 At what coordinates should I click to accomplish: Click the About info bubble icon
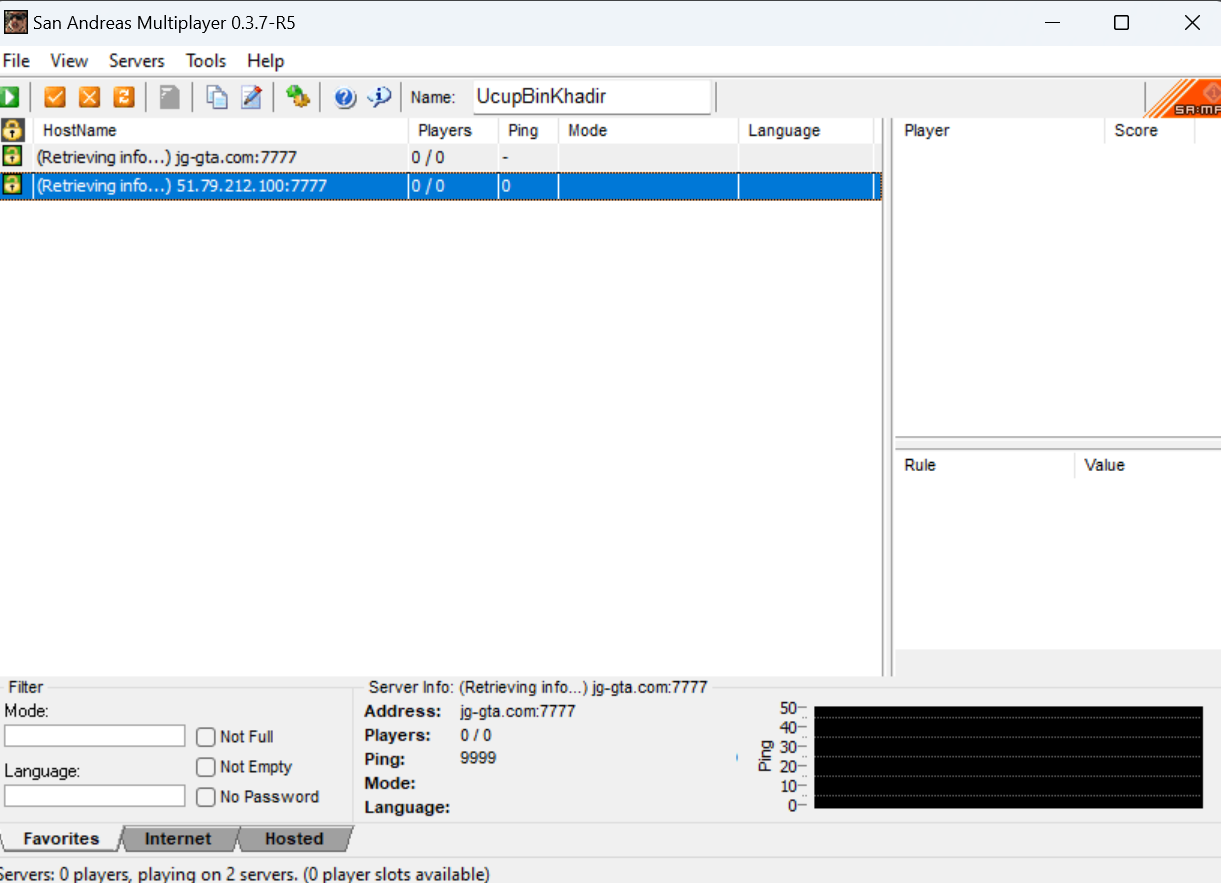(x=380, y=97)
